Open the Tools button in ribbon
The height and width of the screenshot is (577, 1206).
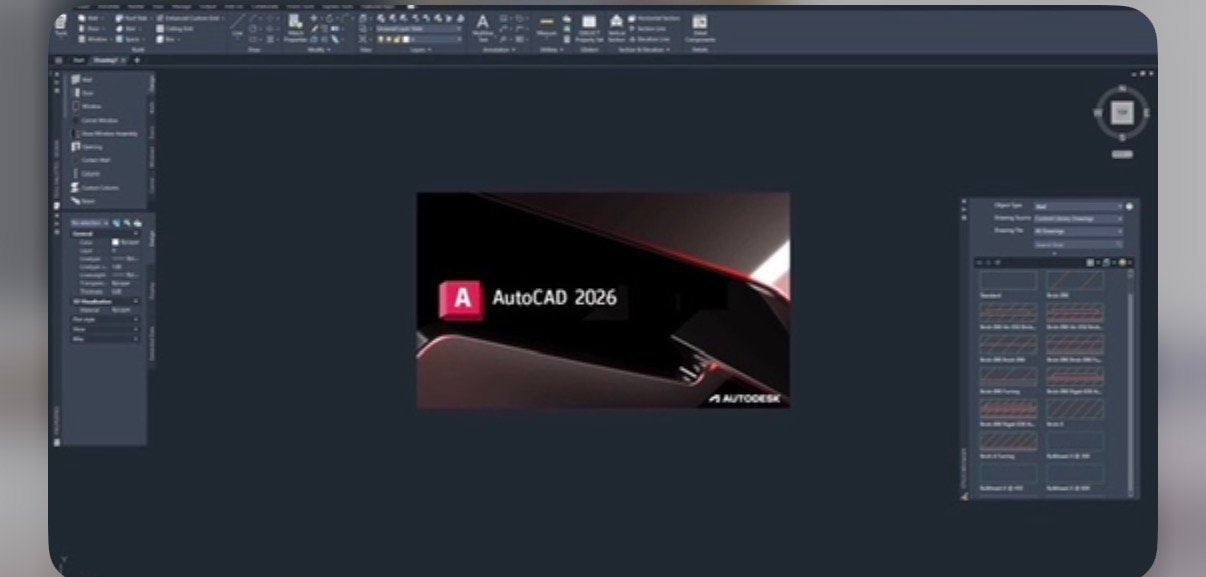[61, 26]
